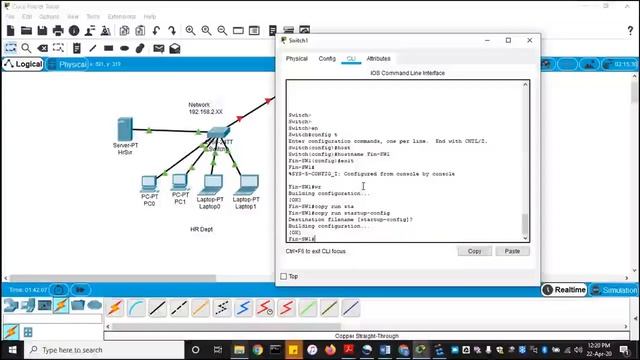Image resolution: width=640 pixels, height=360 pixels.
Task: Open the Attributes tab in Switch1
Action: point(378,59)
